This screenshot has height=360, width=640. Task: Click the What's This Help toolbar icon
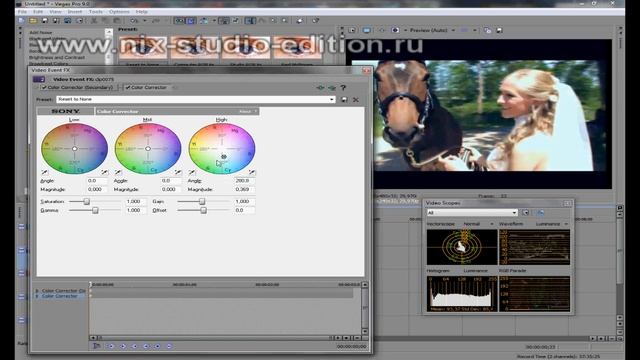[316, 20]
